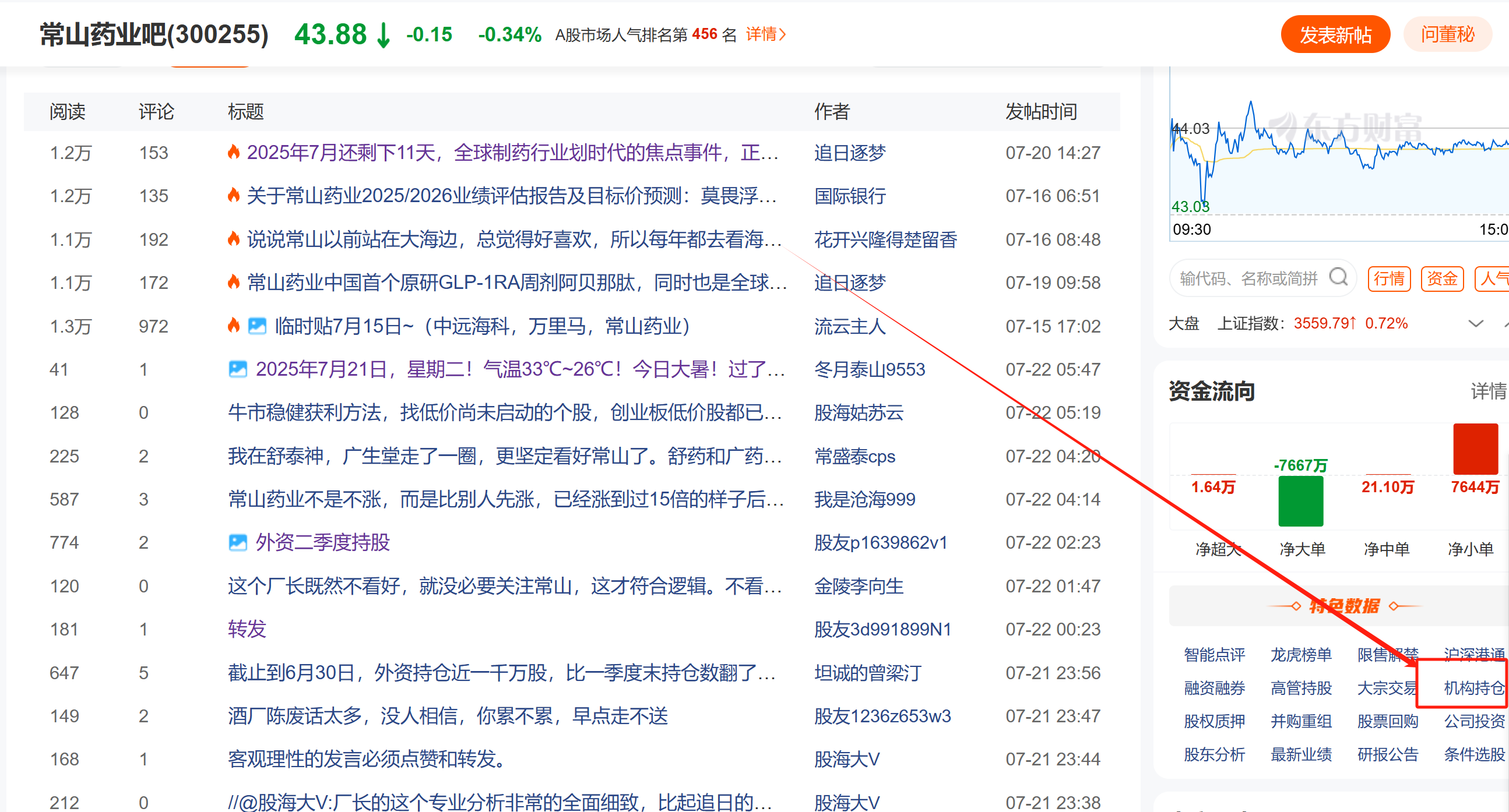Click the red 净小单 bar
1509x812 pixels.
click(1475, 449)
